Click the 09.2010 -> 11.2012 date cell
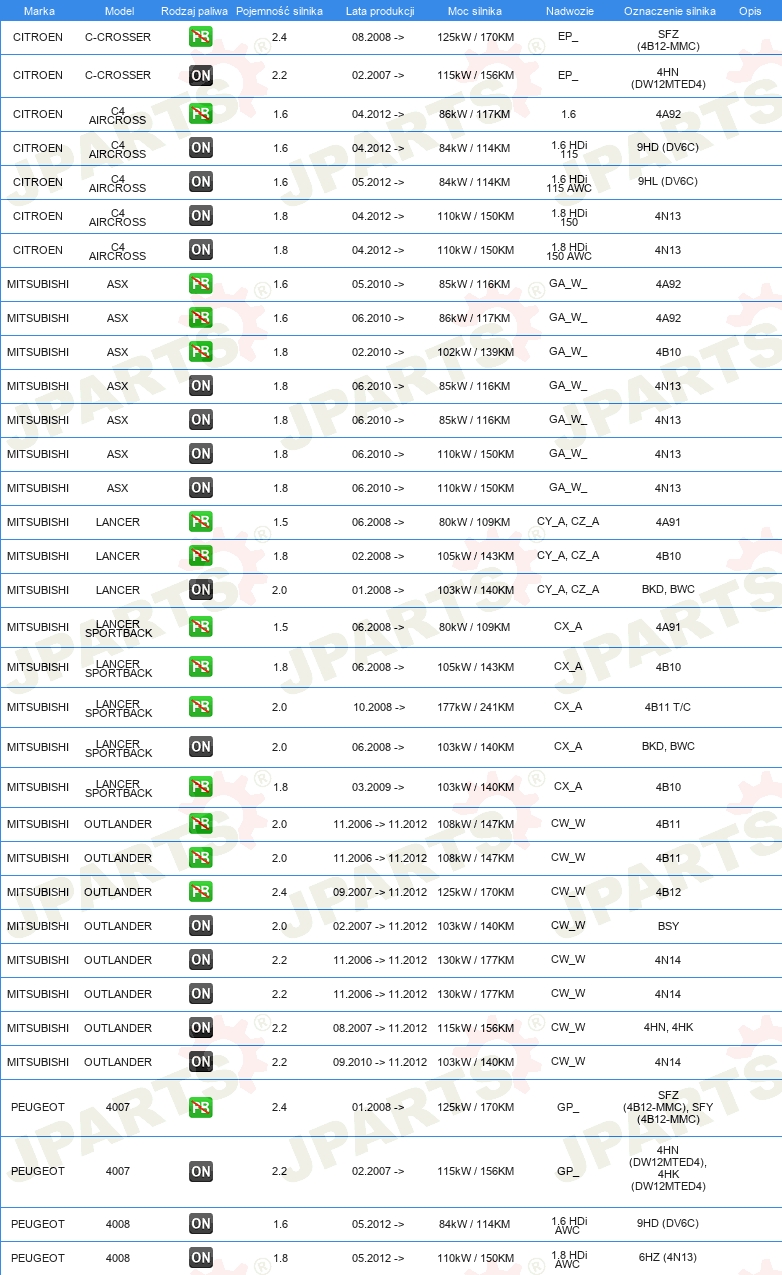Screen dimensions: 782x1275 380,1062
